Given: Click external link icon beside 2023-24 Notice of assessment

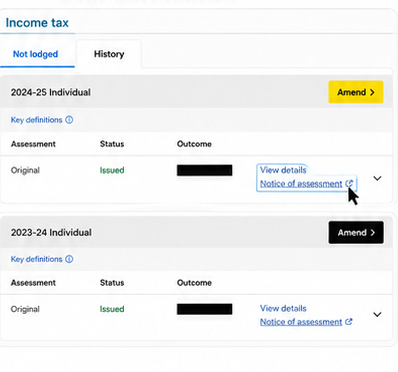Looking at the screenshot, I should tap(349, 322).
